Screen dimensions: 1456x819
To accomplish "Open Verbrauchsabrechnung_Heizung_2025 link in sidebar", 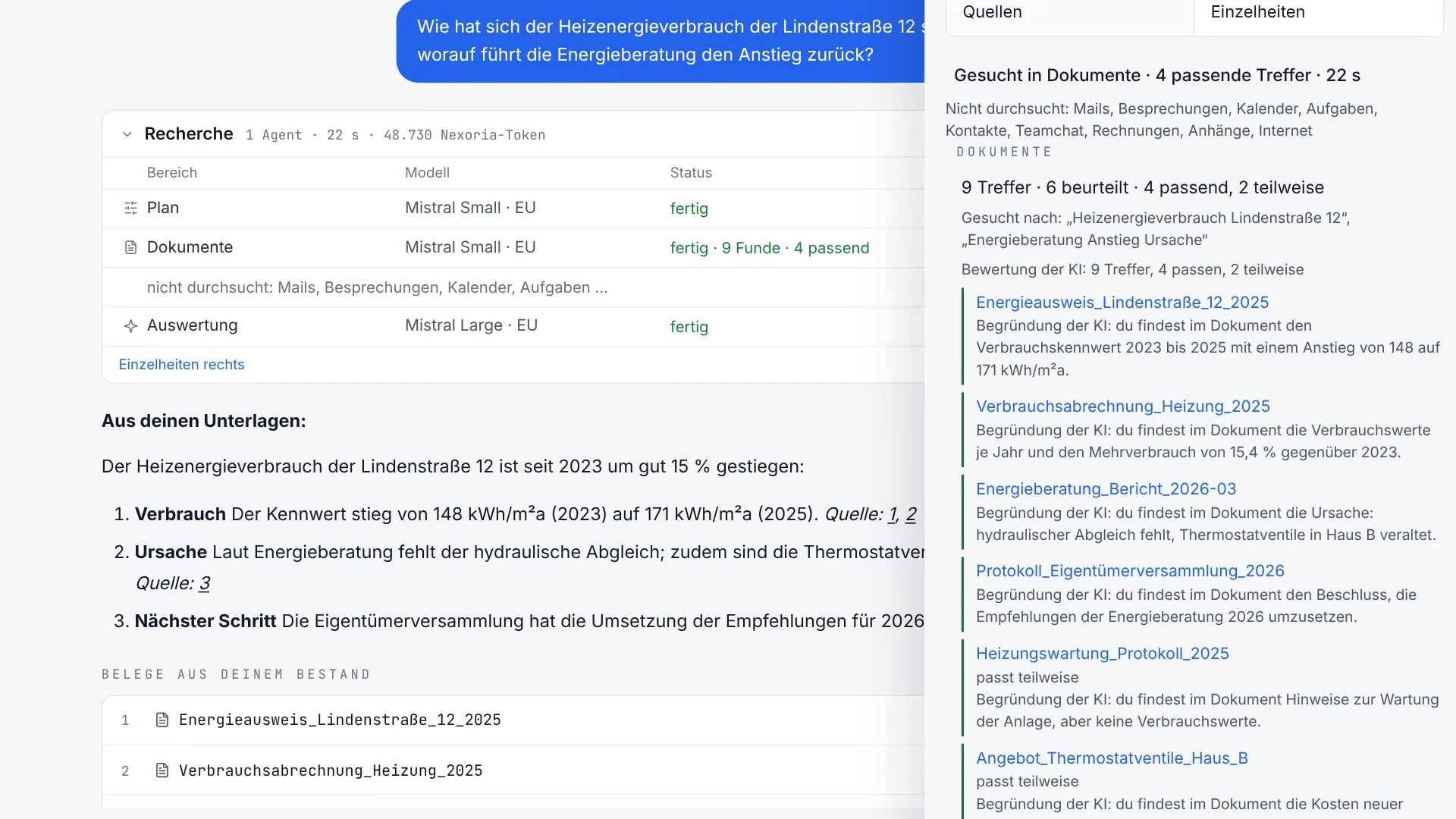I will (1123, 406).
